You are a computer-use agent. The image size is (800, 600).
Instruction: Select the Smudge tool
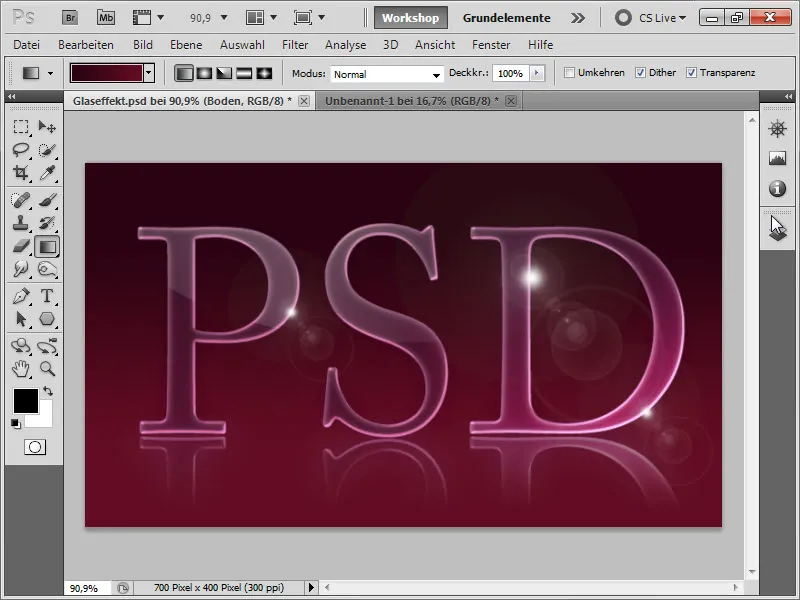(x=21, y=269)
